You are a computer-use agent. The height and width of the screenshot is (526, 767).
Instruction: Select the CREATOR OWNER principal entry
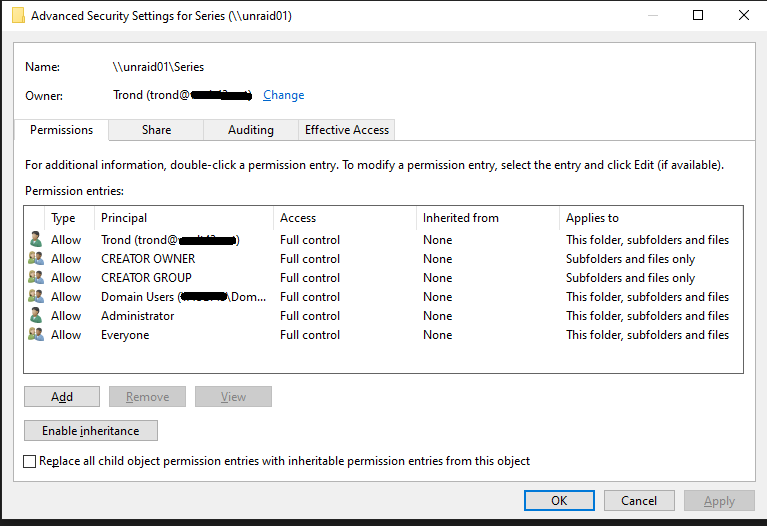(148, 259)
